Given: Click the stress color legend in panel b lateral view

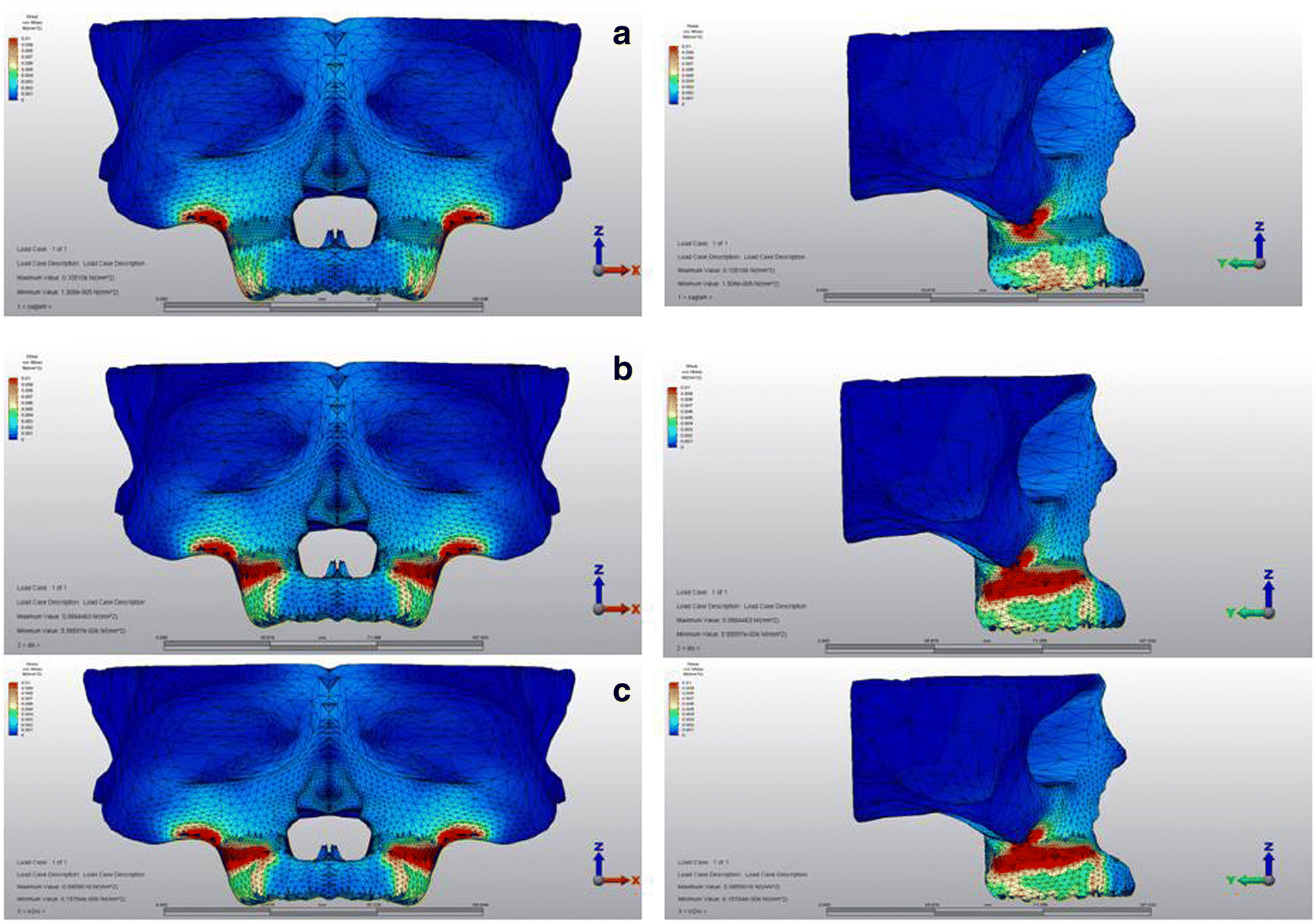Looking at the screenshot, I should (x=673, y=417).
